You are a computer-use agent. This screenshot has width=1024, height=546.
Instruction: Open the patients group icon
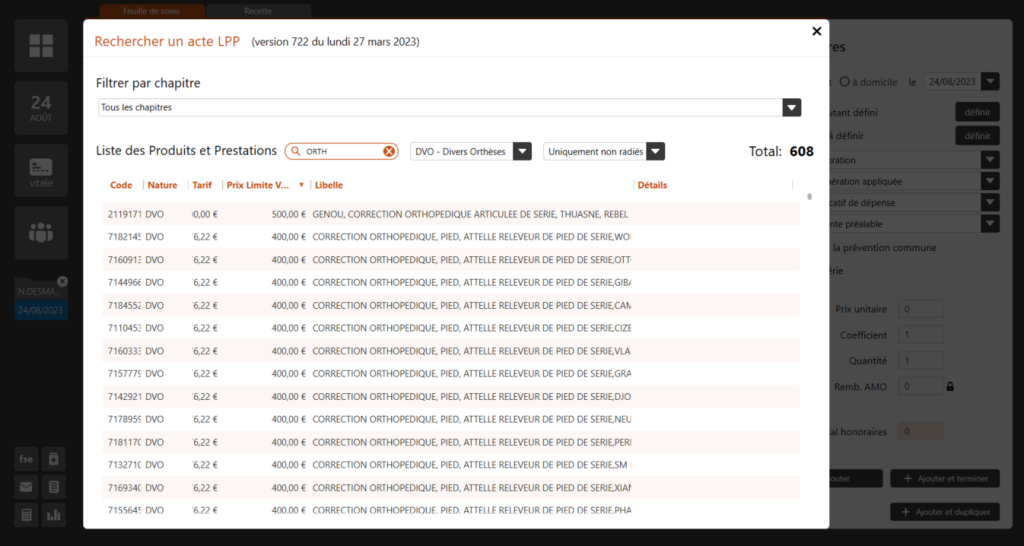point(41,233)
